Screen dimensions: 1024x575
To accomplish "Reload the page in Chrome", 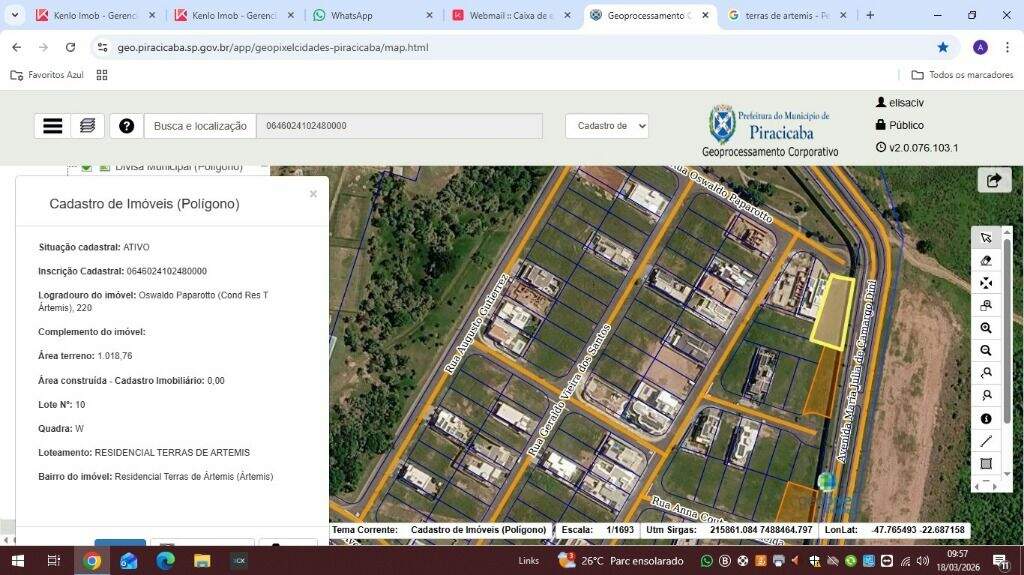I will point(71,47).
